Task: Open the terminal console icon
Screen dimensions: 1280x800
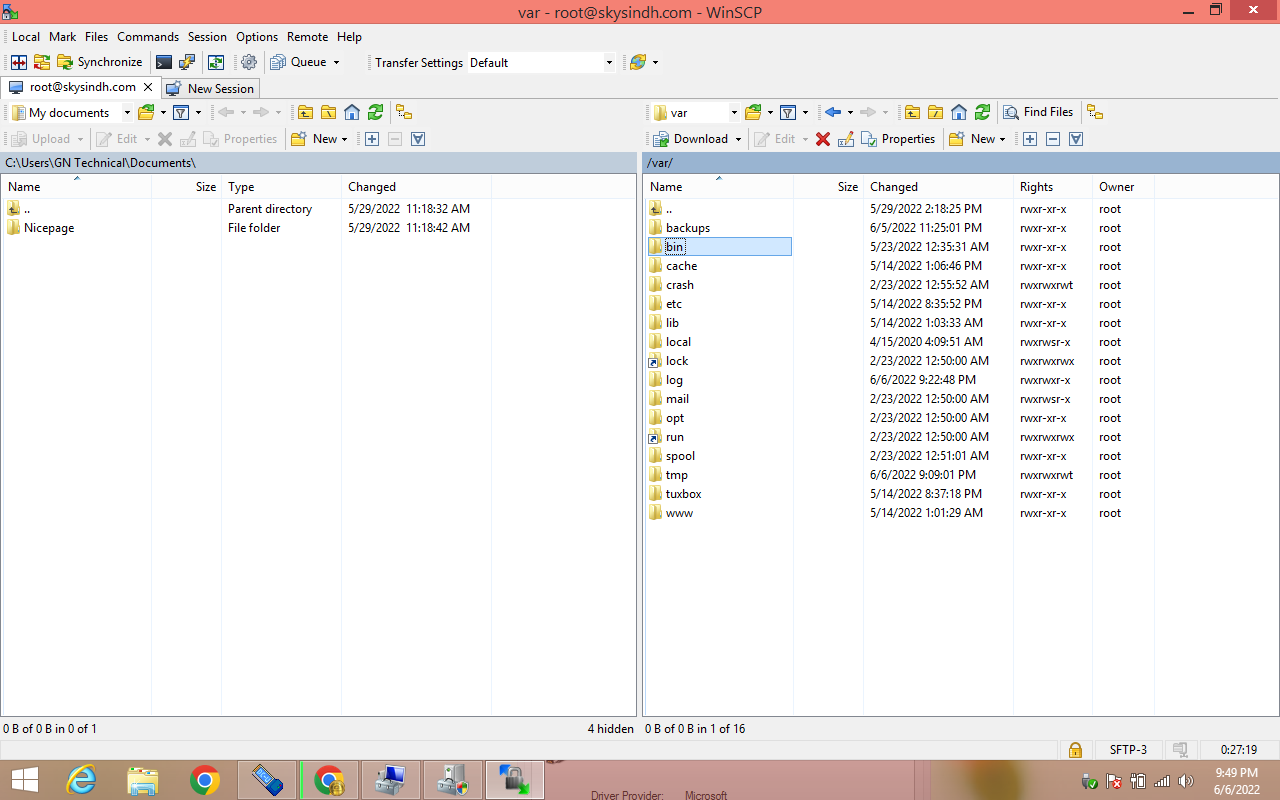Action: pyautogui.click(x=164, y=62)
